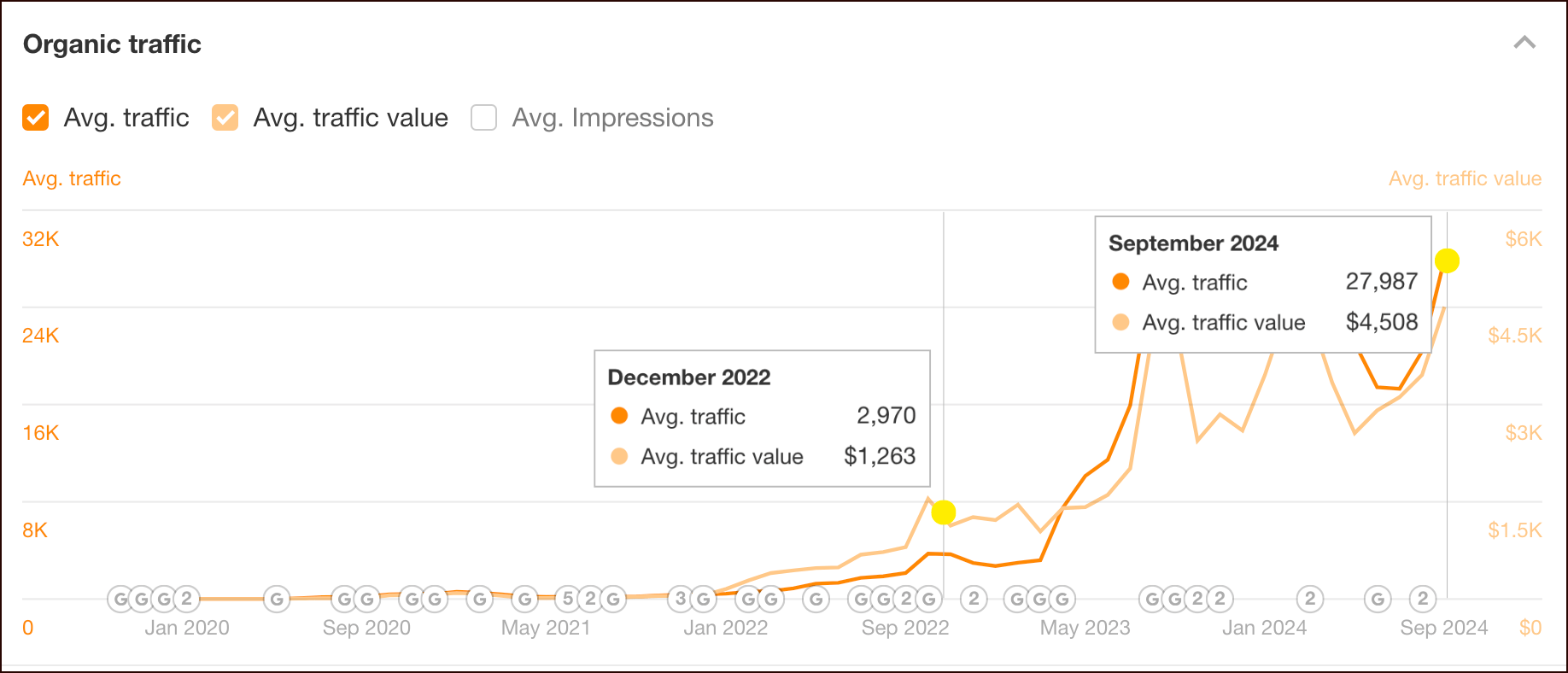Screen dimensions: 1568x673
Task: Click the lone G marker before Sep 2024
Action: 1378,599
